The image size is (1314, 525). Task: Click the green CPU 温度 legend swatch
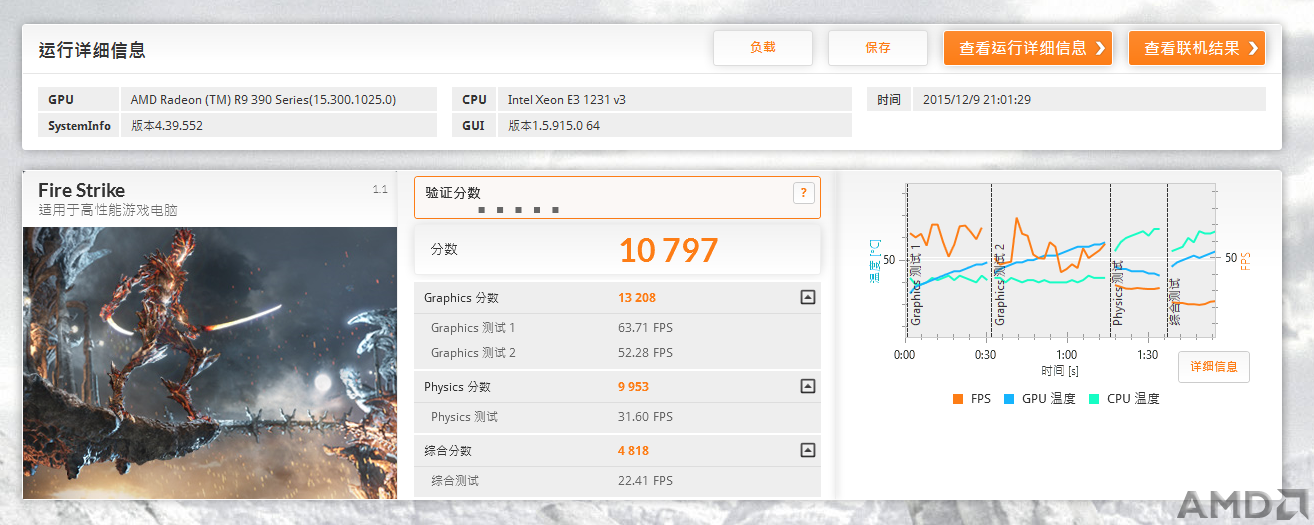1093,398
